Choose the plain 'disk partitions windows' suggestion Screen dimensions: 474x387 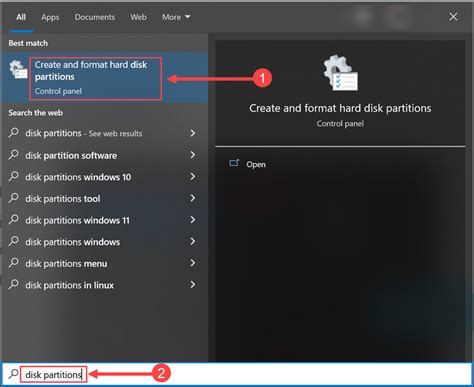coord(105,242)
